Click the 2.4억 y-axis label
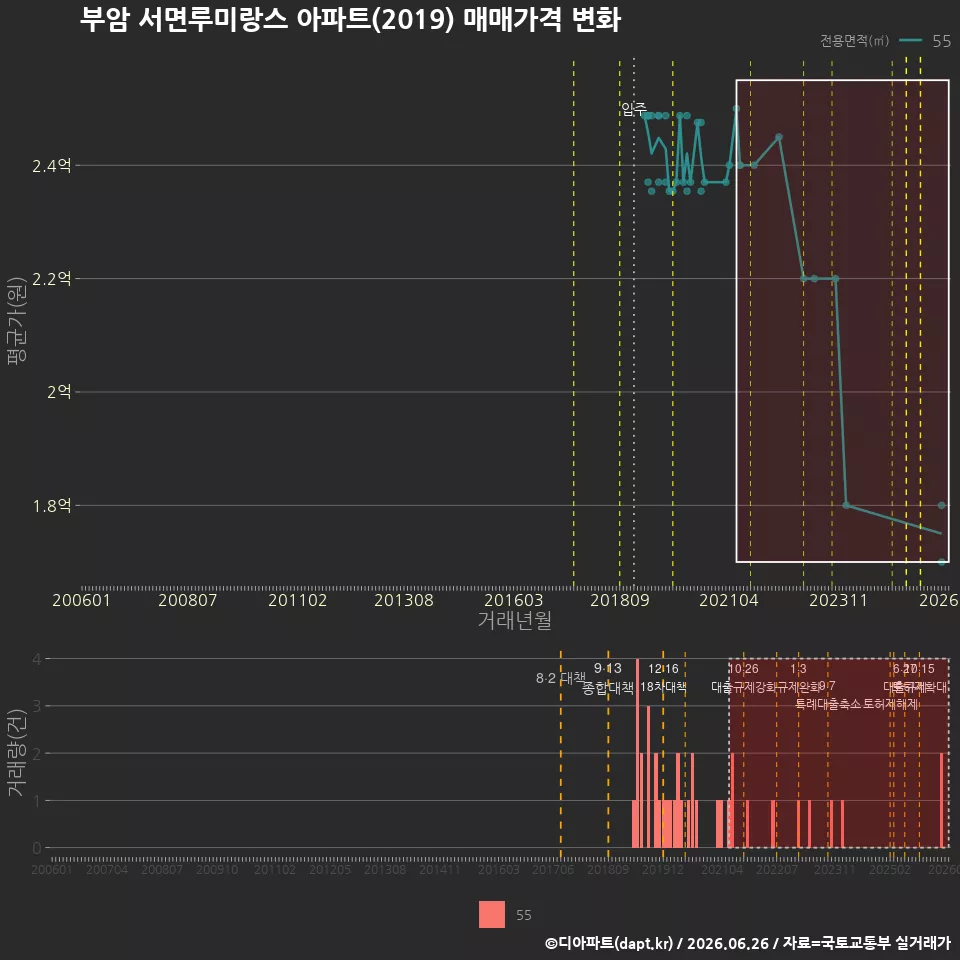The height and width of the screenshot is (960, 960). [51, 166]
